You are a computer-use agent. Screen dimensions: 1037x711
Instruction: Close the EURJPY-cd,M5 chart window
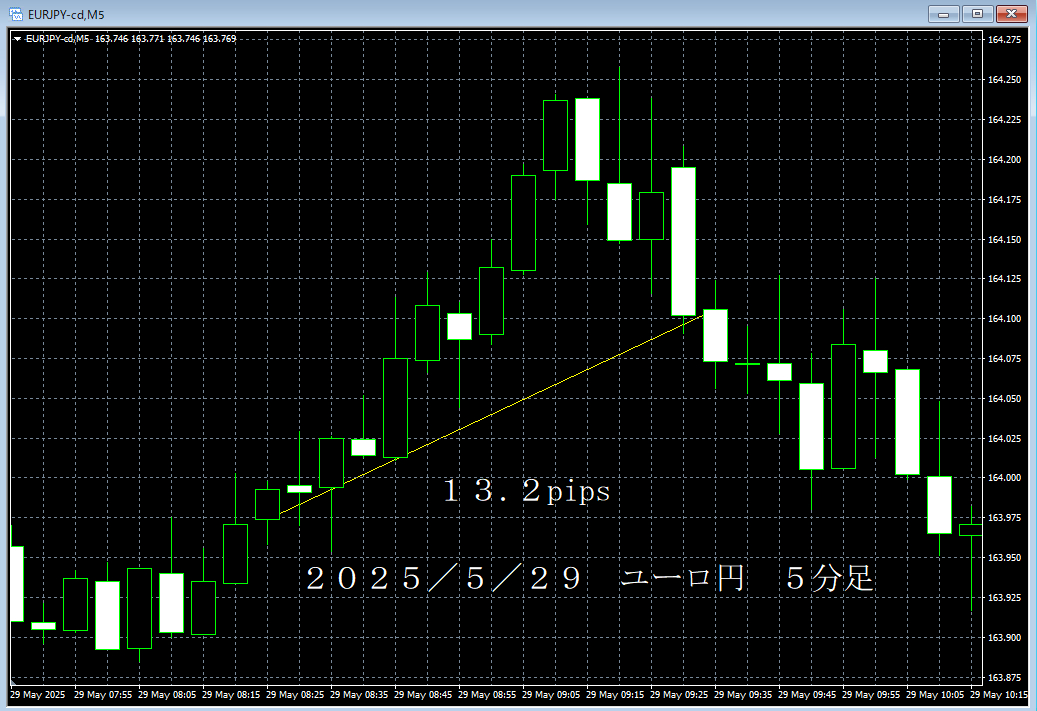(x=1012, y=14)
